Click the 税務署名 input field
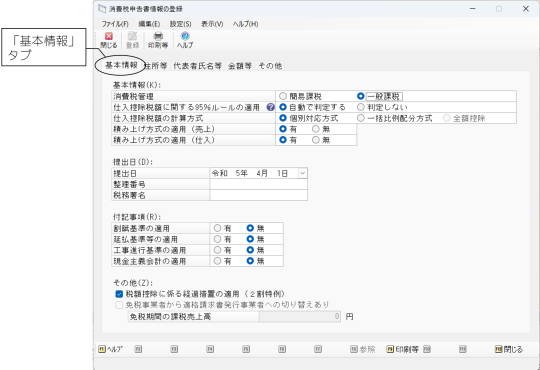Image resolution: width=540 pixels, height=370 pixels. pyautogui.click(x=258, y=195)
